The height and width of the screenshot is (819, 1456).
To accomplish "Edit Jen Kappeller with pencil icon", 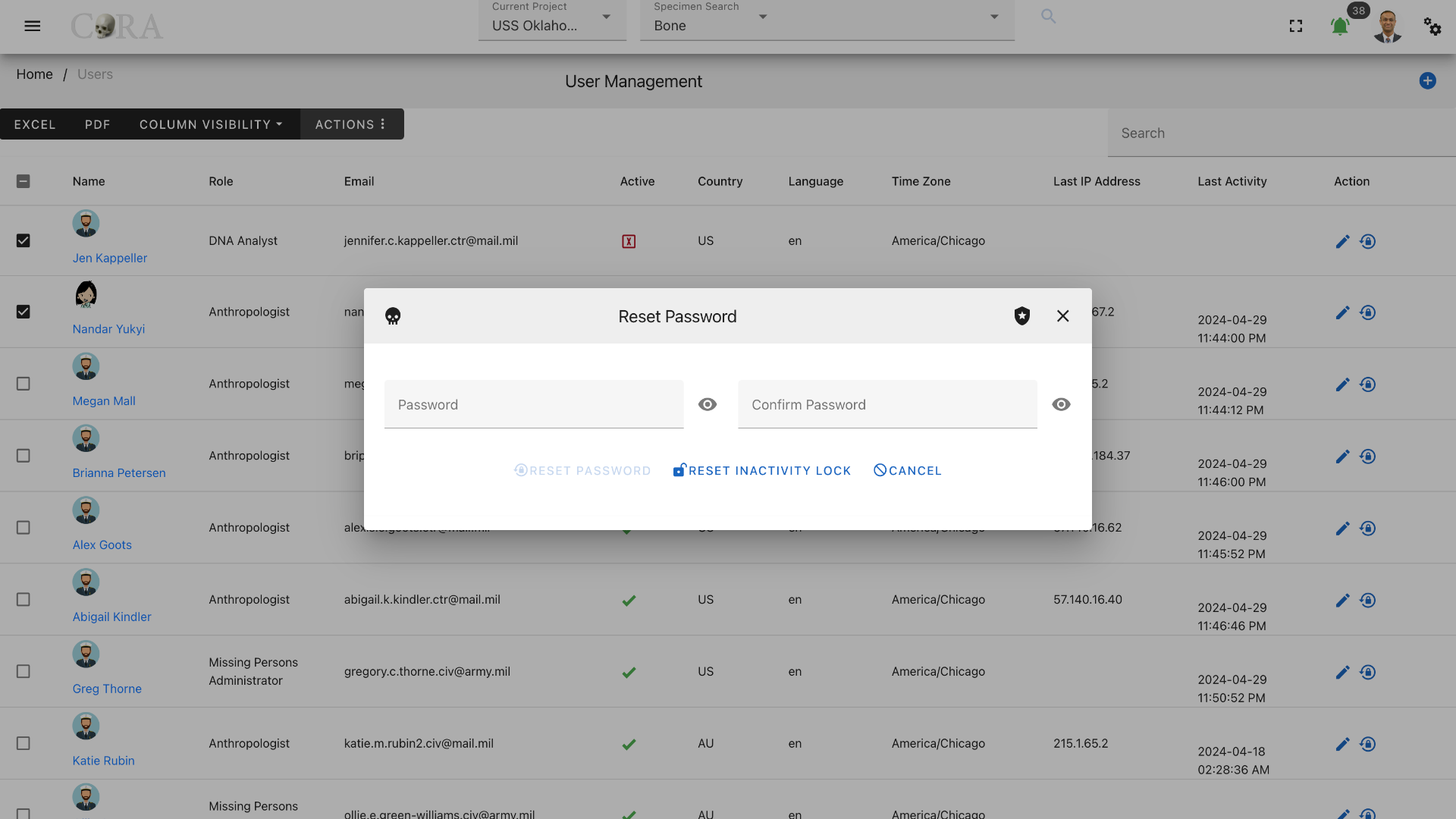I will [x=1342, y=241].
